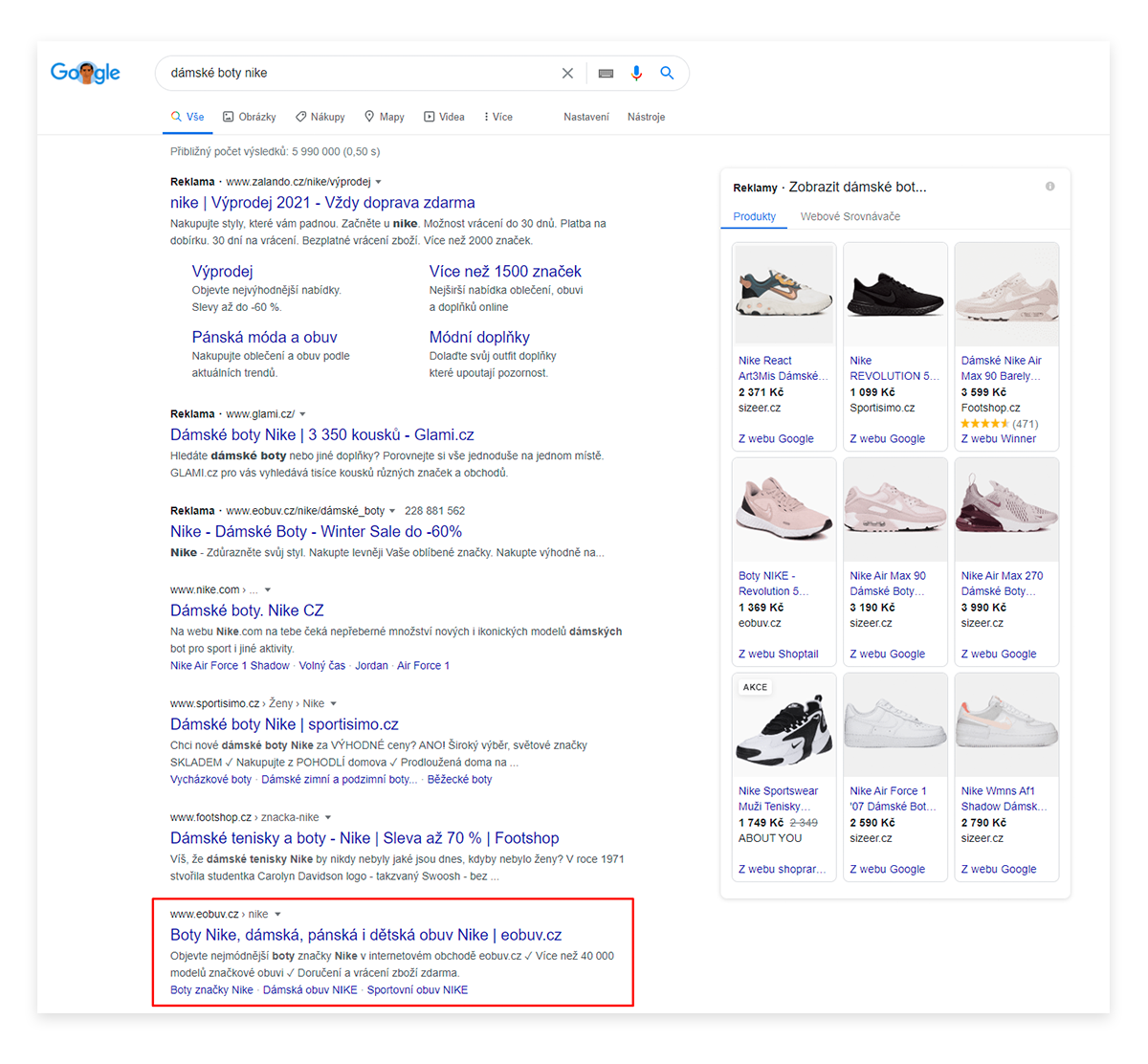Click pink Boty NIKE Revolution 5 thumbnail
The width and height of the screenshot is (1148, 1064).
pyautogui.click(x=784, y=509)
